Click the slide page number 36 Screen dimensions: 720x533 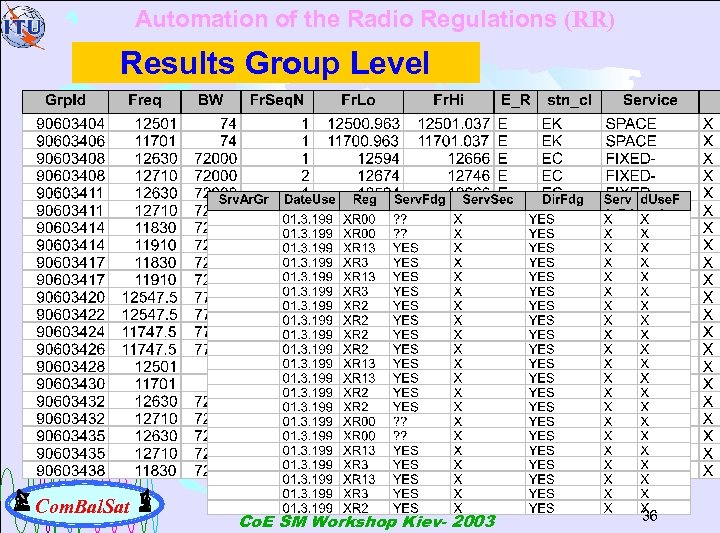[x=650, y=516]
